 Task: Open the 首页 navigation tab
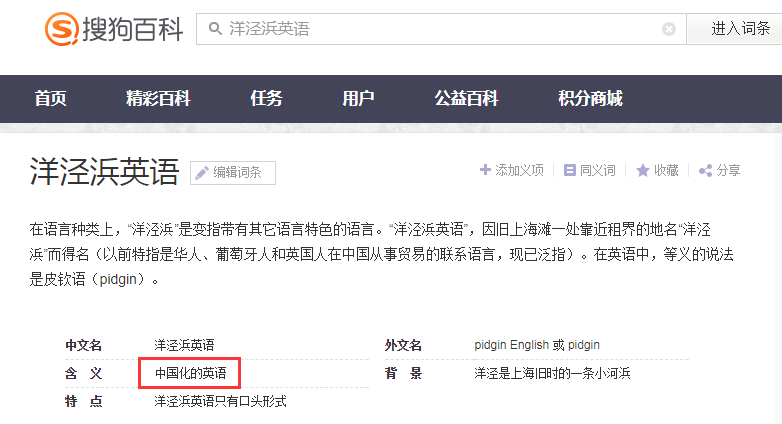pyautogui.click(x=50, y=98)
